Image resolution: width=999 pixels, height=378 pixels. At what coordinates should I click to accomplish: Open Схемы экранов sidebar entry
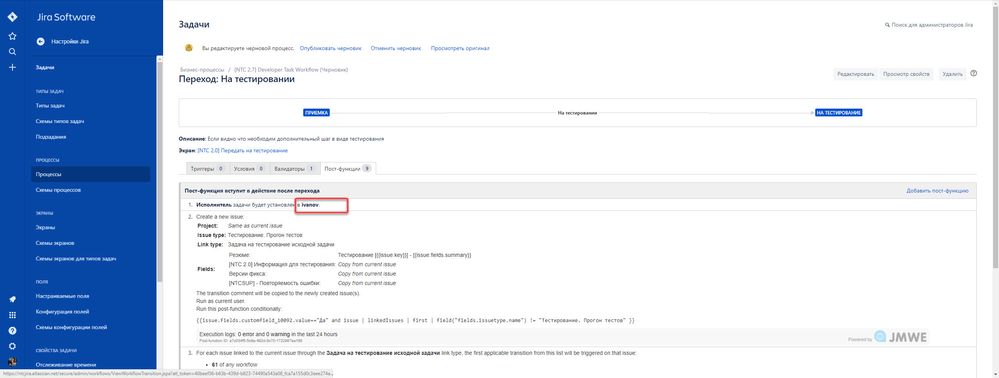(55, 243)
